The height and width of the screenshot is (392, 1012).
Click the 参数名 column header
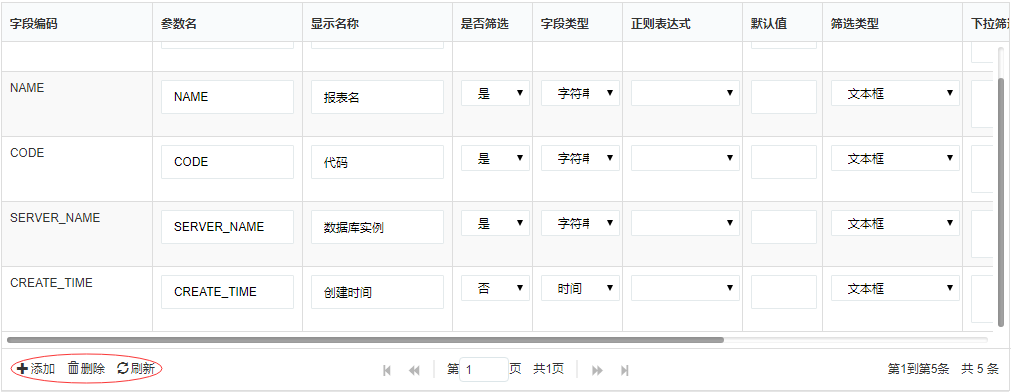[227, 23]
